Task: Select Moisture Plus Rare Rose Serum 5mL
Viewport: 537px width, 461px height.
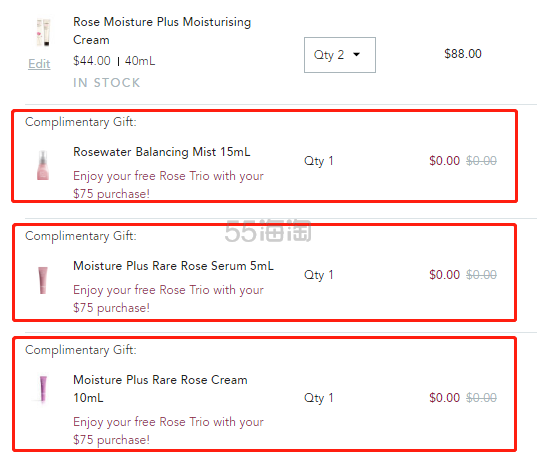Action: coord(173,266)
